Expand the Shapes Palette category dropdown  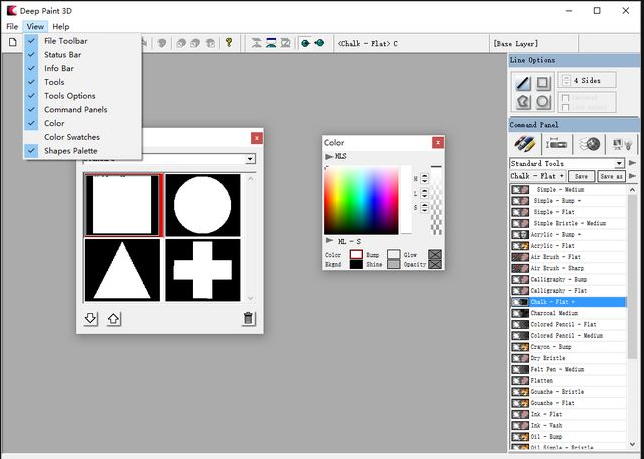pos(250,159)
